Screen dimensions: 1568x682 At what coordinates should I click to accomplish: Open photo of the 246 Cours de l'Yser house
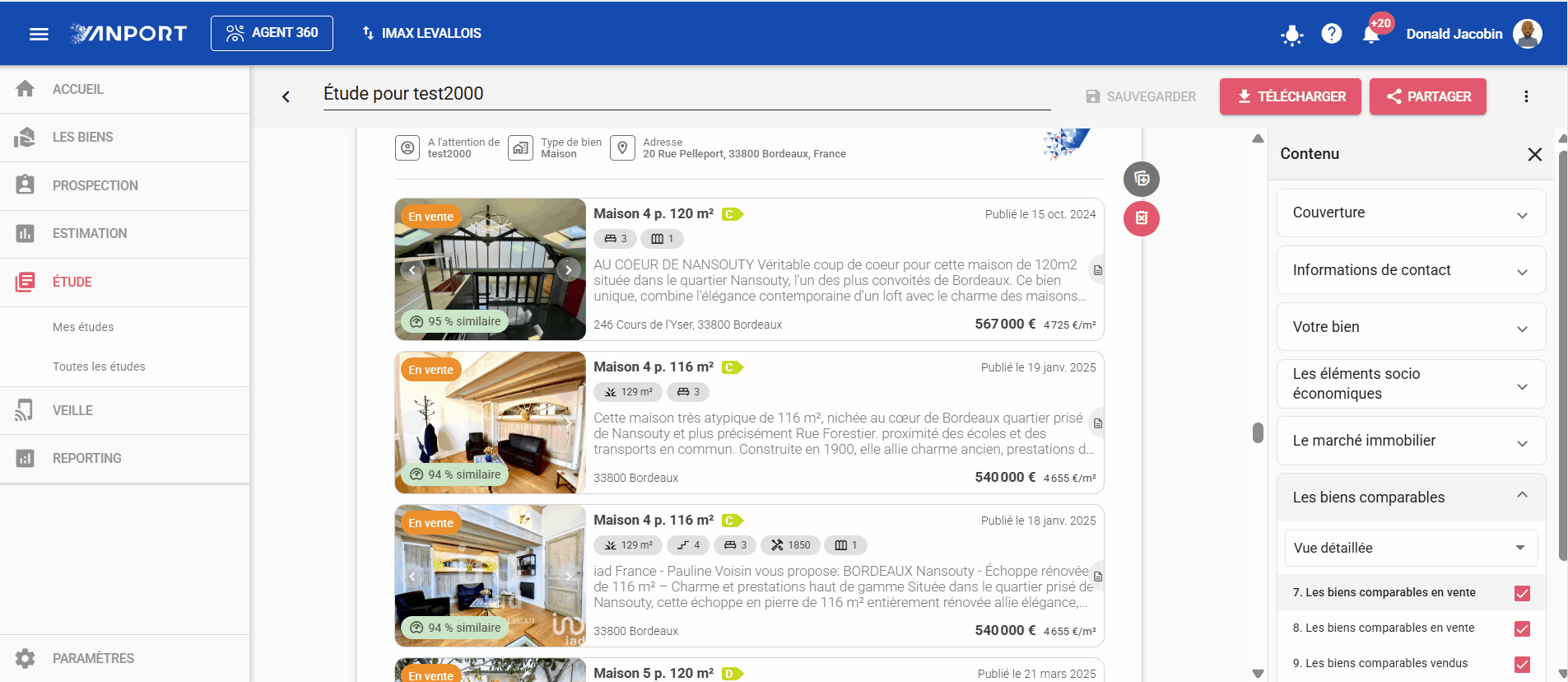pyautogui.click(x=491, y=269)
